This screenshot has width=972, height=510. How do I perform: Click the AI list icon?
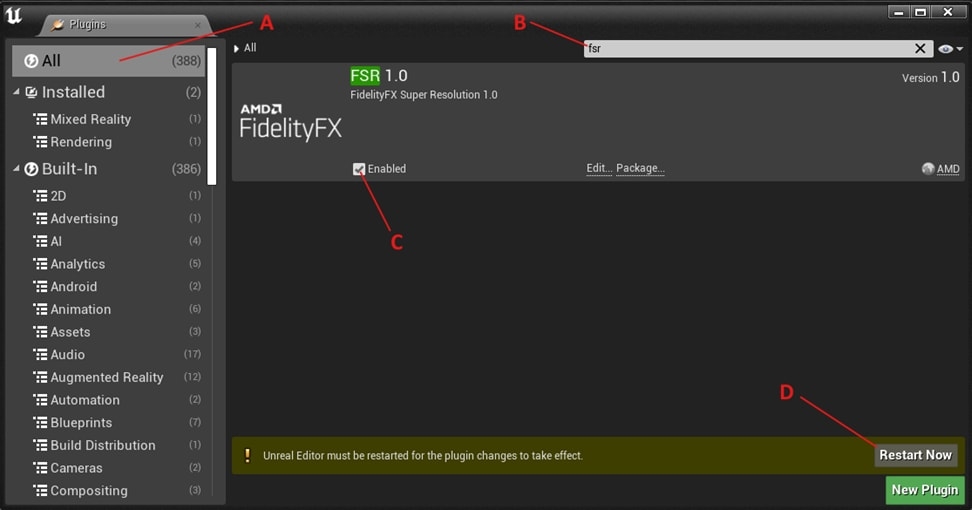coord(40,241)
